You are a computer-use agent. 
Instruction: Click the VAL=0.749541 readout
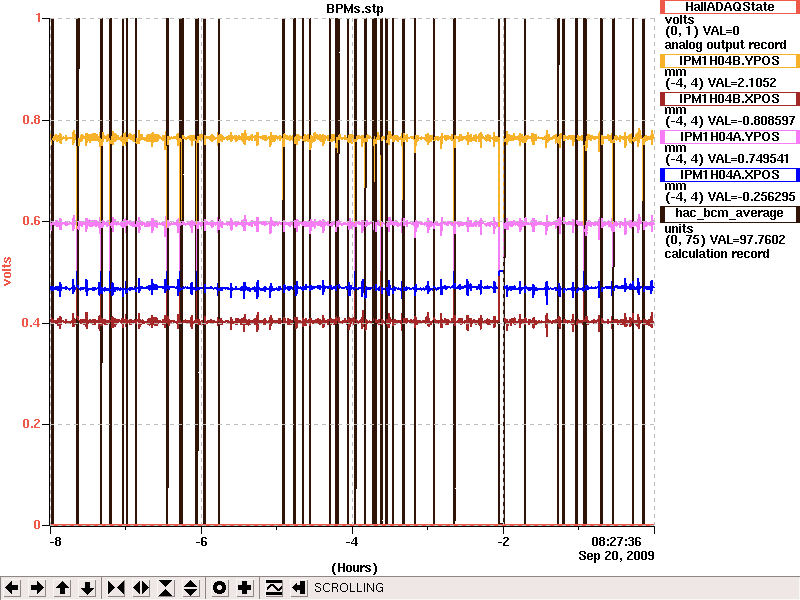tap(749, 159)
